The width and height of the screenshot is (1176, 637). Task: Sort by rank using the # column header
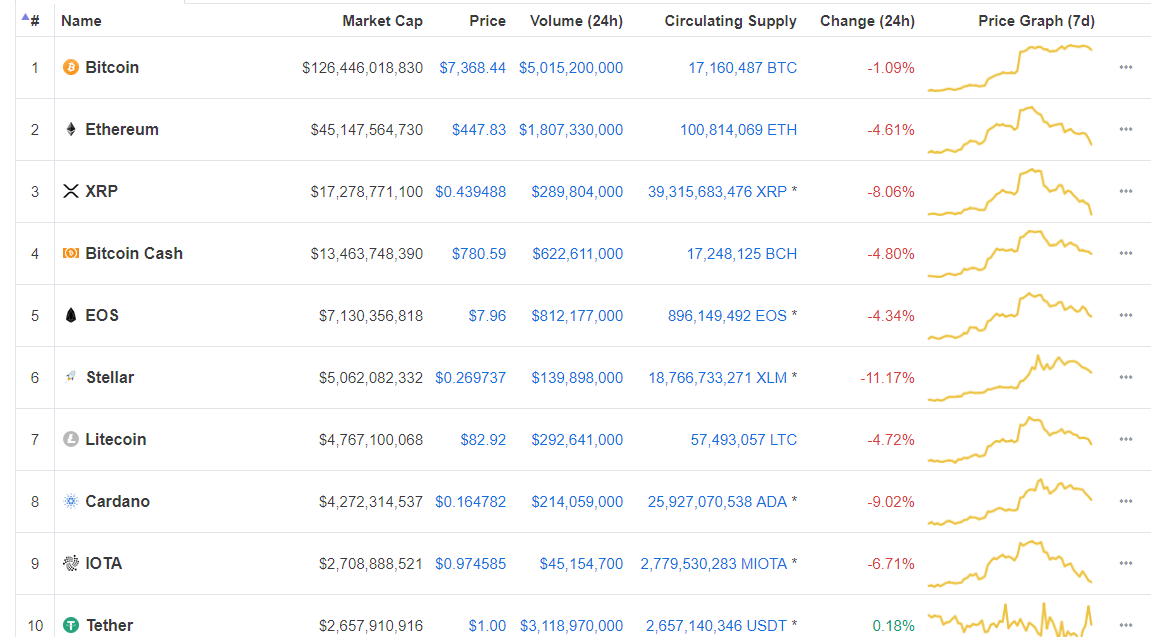(x=34, y=21)
